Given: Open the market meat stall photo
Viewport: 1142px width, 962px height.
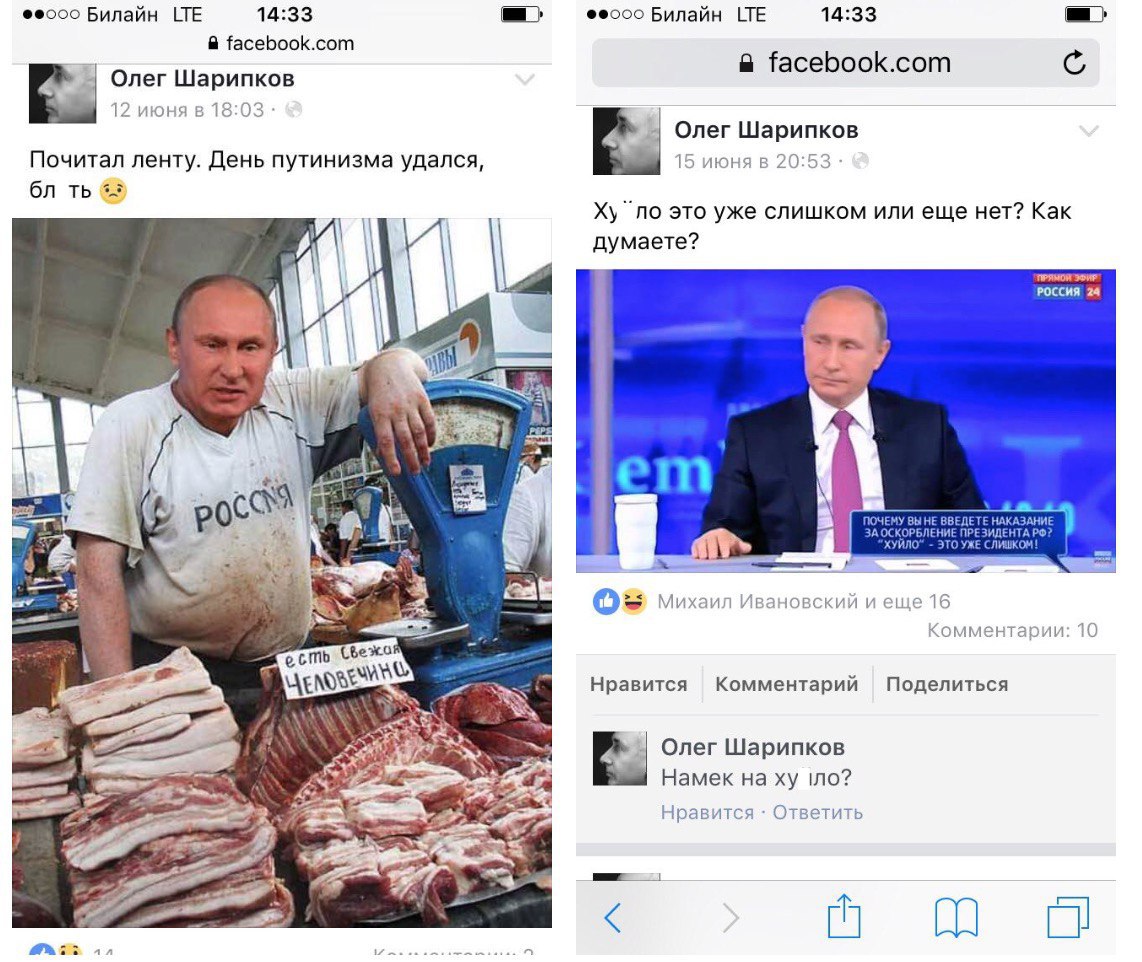Looking at the screenshot, I should tap(282, 572).
